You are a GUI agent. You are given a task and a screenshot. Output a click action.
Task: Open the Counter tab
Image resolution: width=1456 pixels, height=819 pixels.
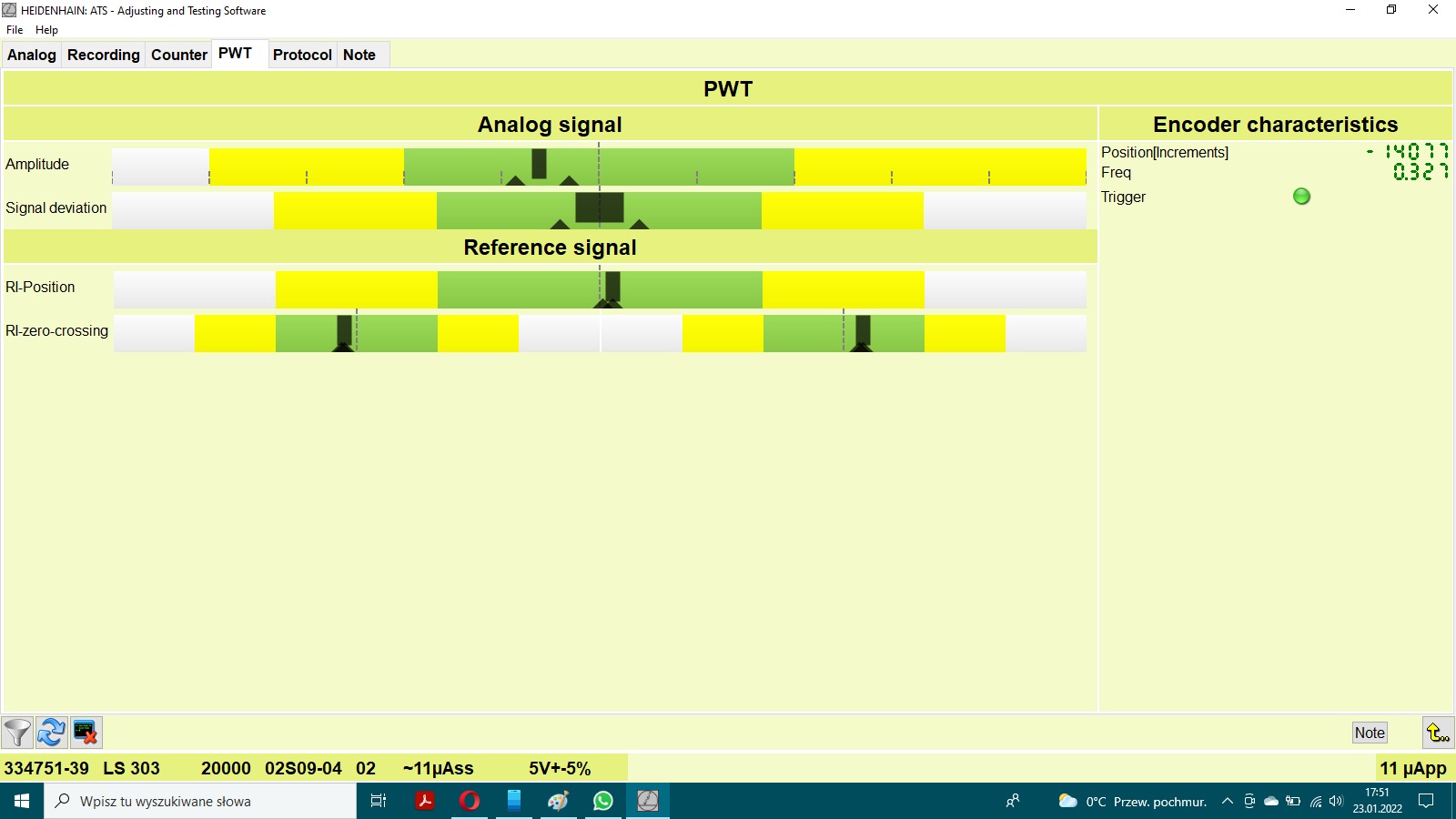pyautogui.click(x=179, y=55)
